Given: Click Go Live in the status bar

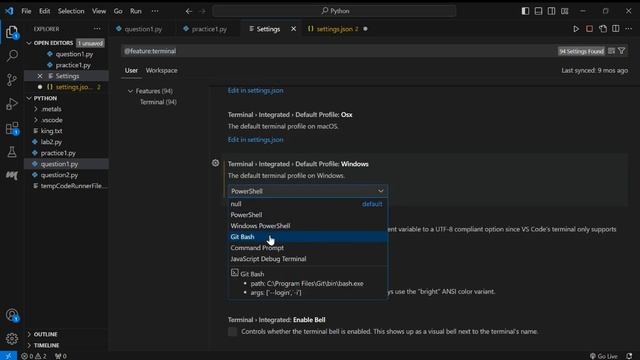Looking at the screenshot, I should (x=604, y=356).
